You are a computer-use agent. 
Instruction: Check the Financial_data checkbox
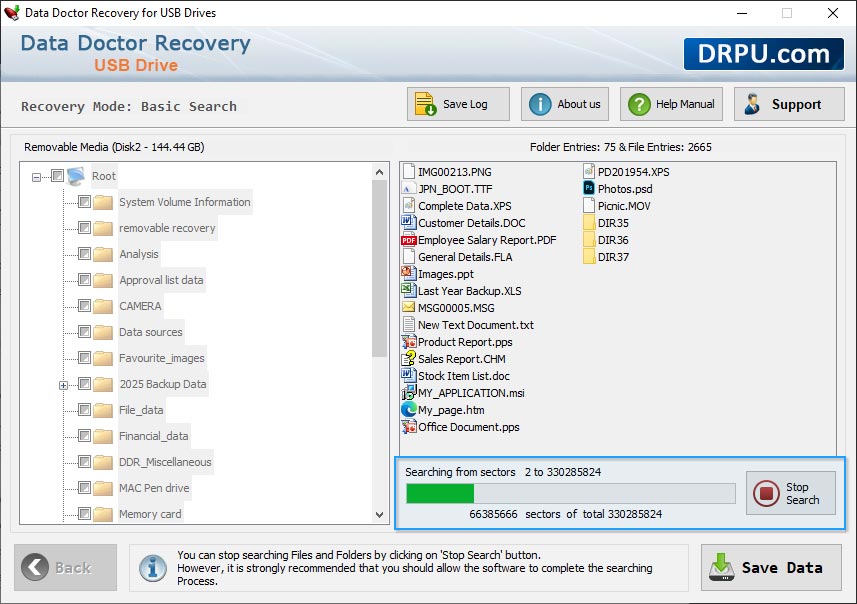[x=84, y=436]
